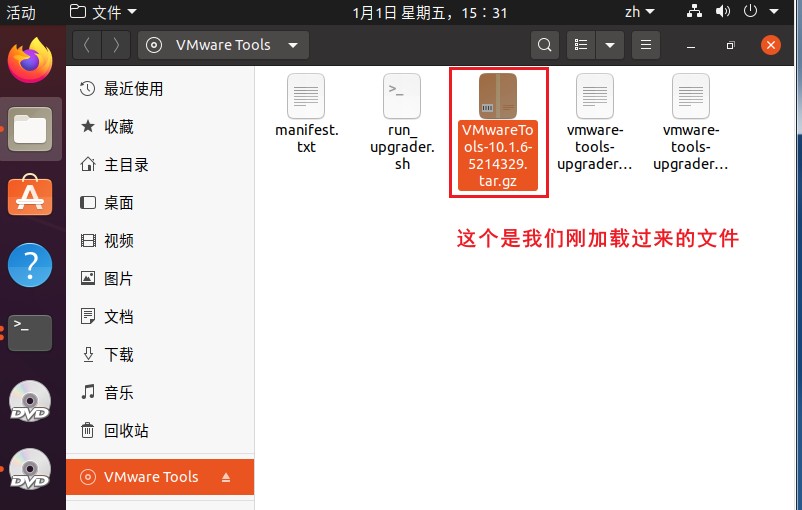Click the upper DVD disc dock icon
Viewport: 802px width, 510px height.
click(x=30, y=401)
